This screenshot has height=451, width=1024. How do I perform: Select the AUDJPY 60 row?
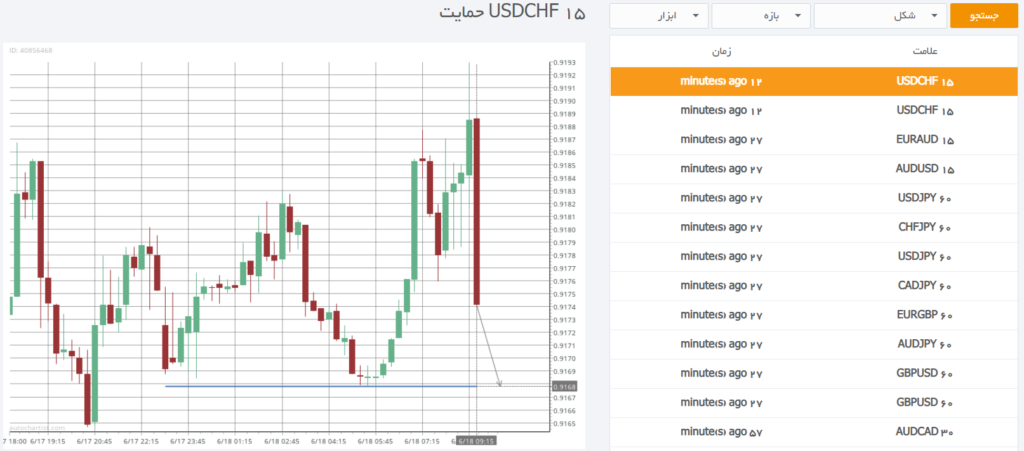(x=814, y=344)
